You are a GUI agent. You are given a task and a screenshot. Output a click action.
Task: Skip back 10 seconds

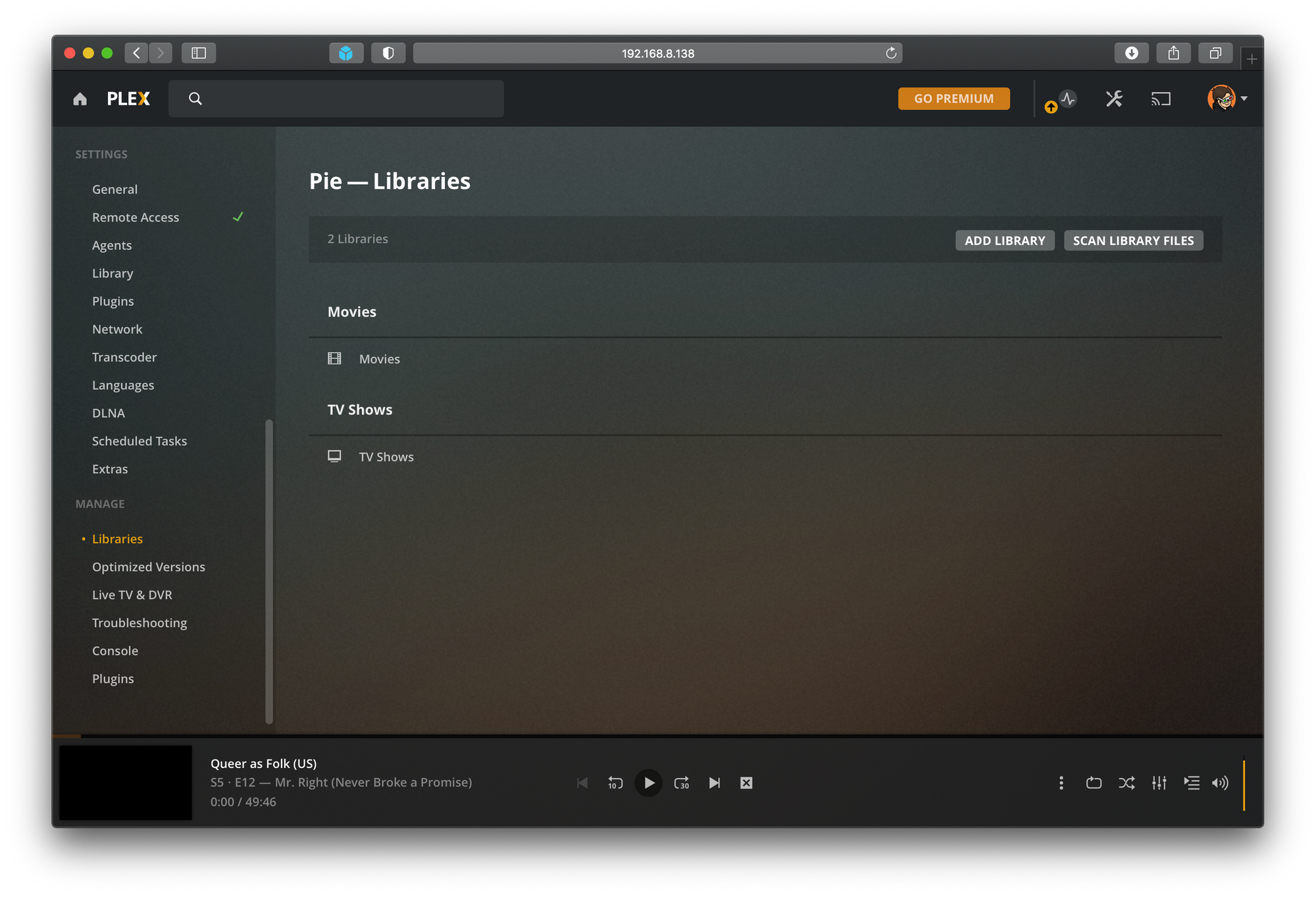click(615, 782)
